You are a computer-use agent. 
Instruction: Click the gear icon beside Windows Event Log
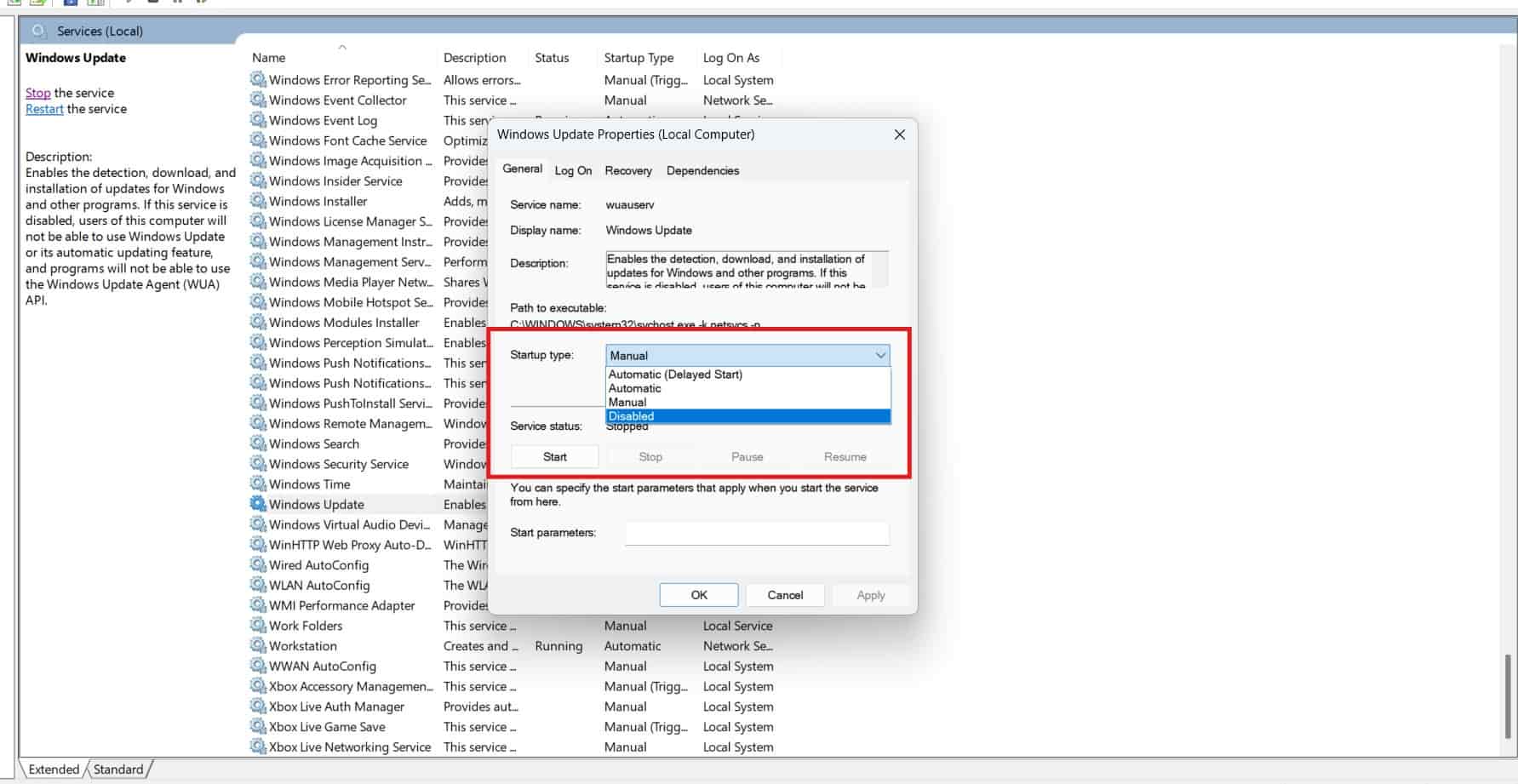point(258,120)
